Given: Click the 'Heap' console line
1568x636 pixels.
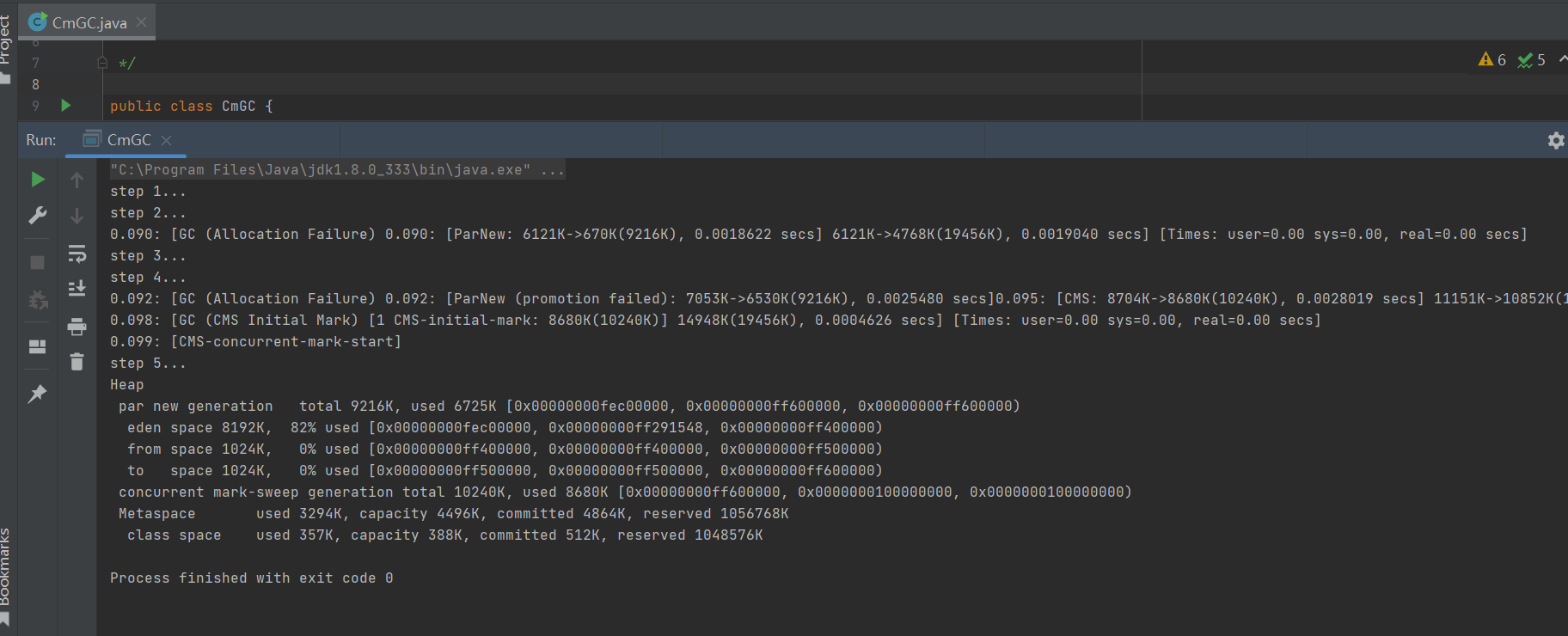Looking at the screenshot, I should coord(126,385).
